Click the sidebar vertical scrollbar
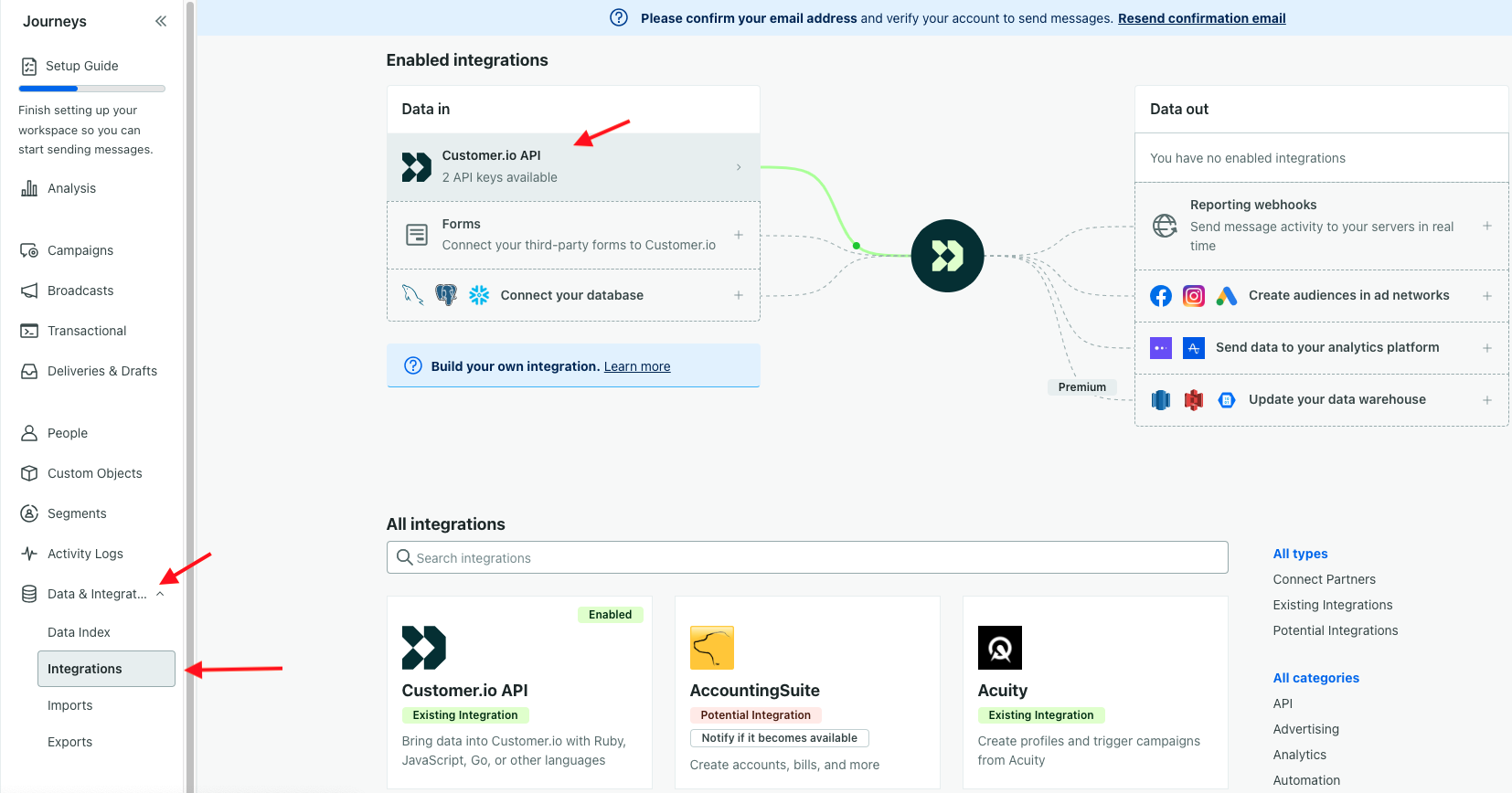Image resolution: width=1512 pixels, height=793 pixels. (190, 396)
